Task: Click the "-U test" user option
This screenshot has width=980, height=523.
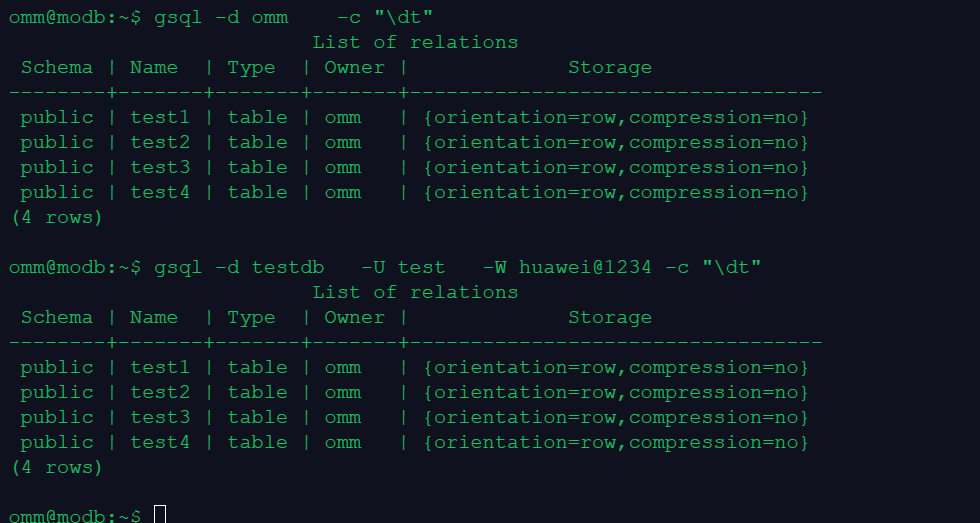Action: (x=403, y=267)
